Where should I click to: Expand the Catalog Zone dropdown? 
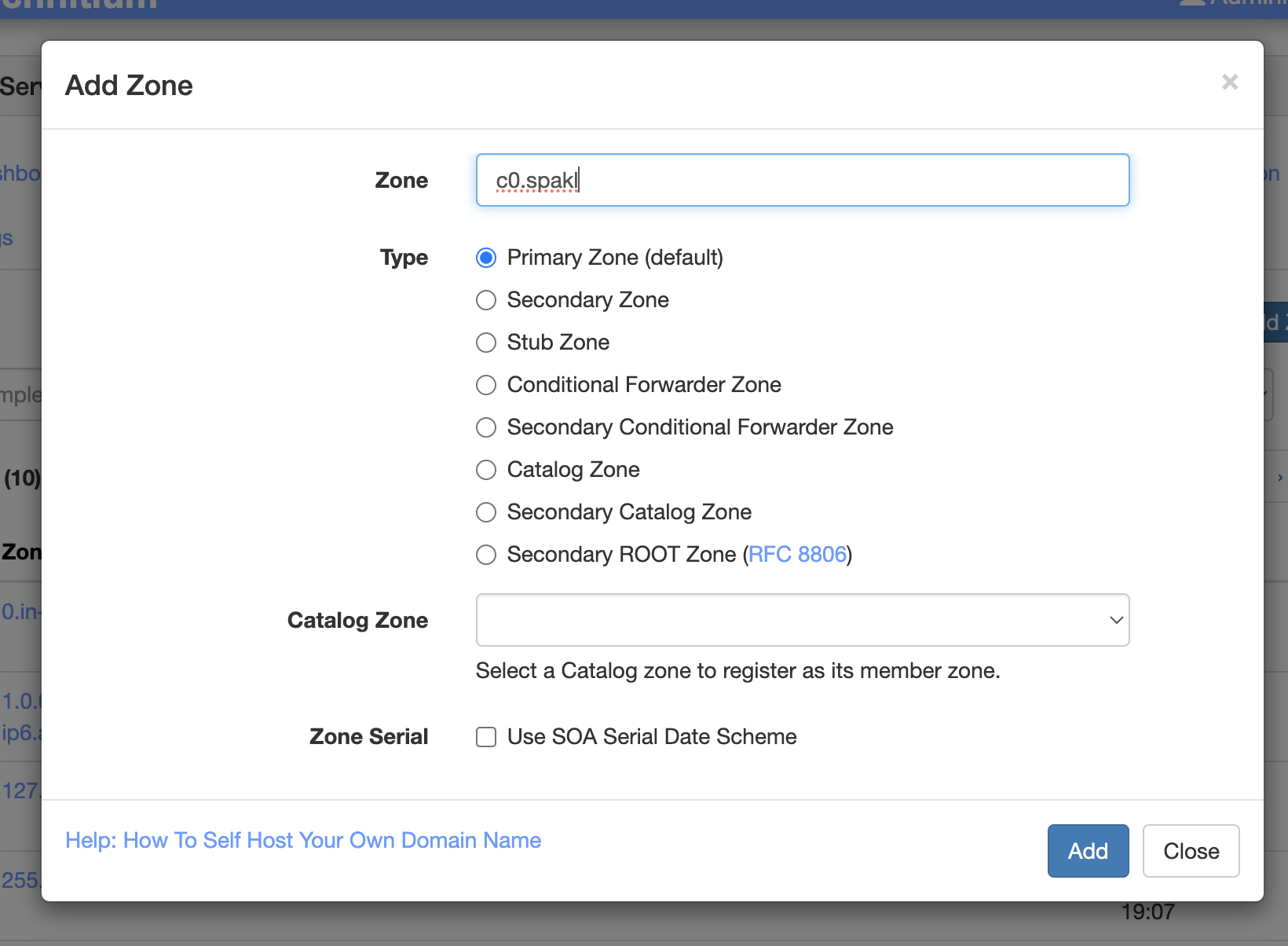(x=802, y=620)
